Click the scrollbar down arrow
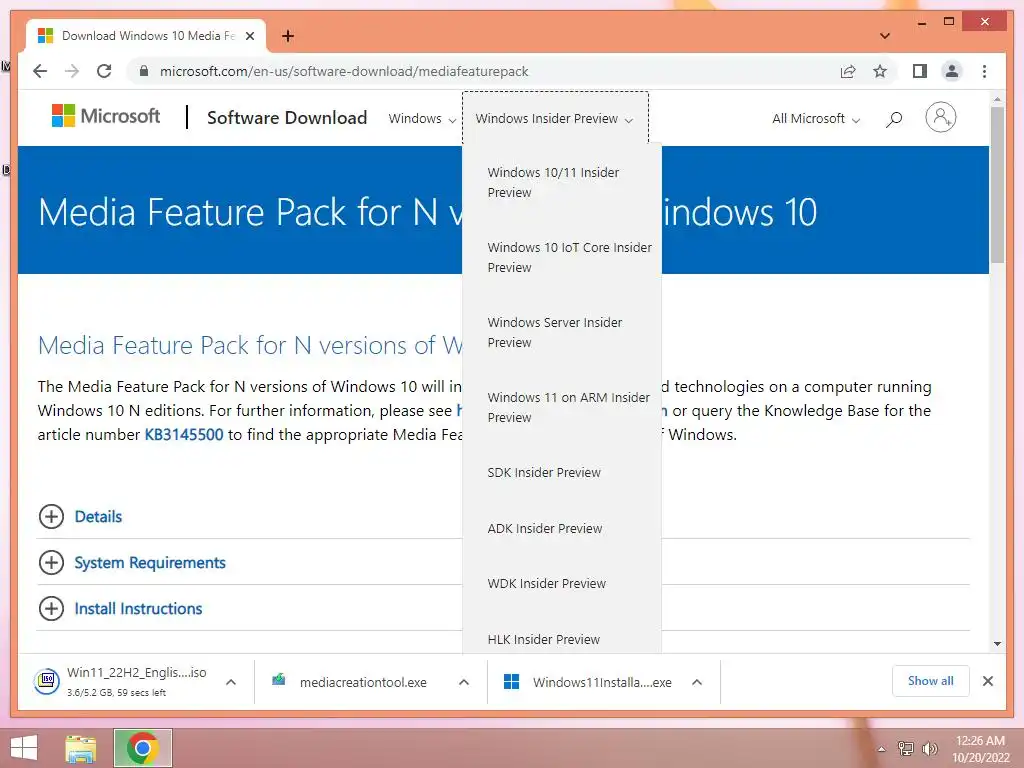Screen dimensions: 1024x768 coord(997,644)
